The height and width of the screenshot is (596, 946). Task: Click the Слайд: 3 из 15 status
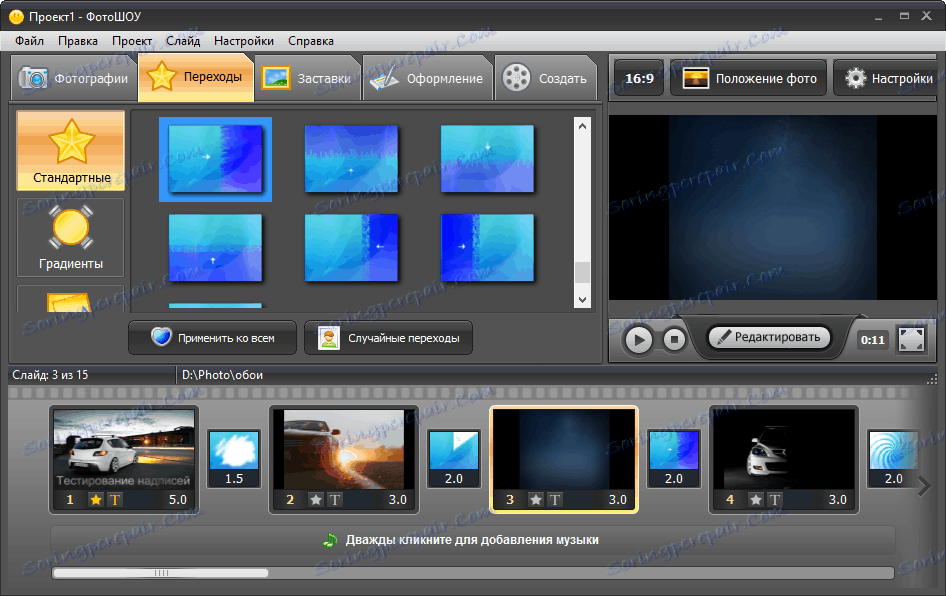50,375
